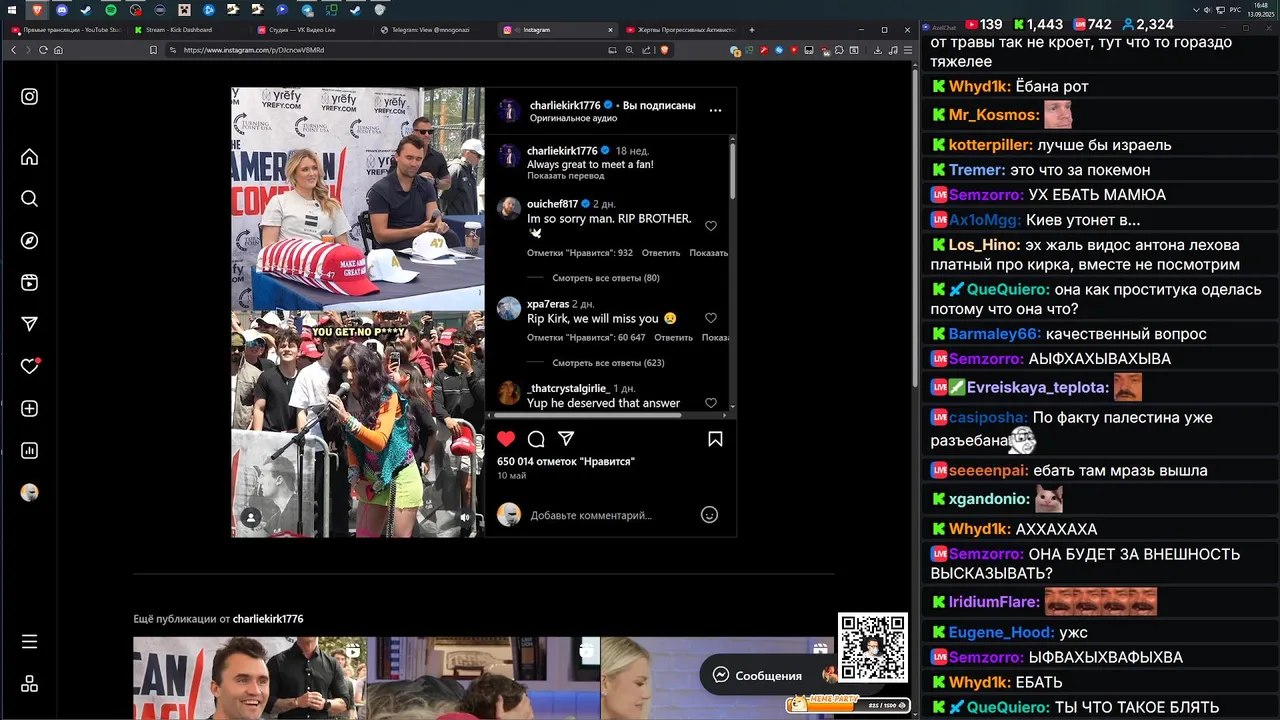Screen dimensions: 1280x720
Task: Open Instagram Search magnifier icon
Action: point(29,199)
